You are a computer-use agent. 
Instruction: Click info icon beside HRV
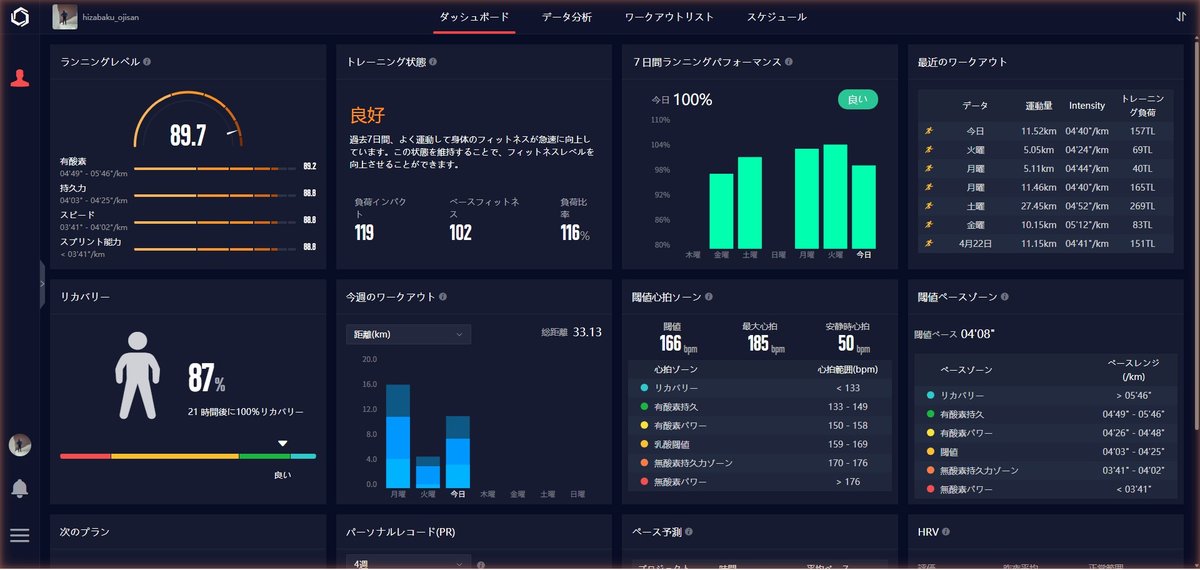[x=945, y=532]
